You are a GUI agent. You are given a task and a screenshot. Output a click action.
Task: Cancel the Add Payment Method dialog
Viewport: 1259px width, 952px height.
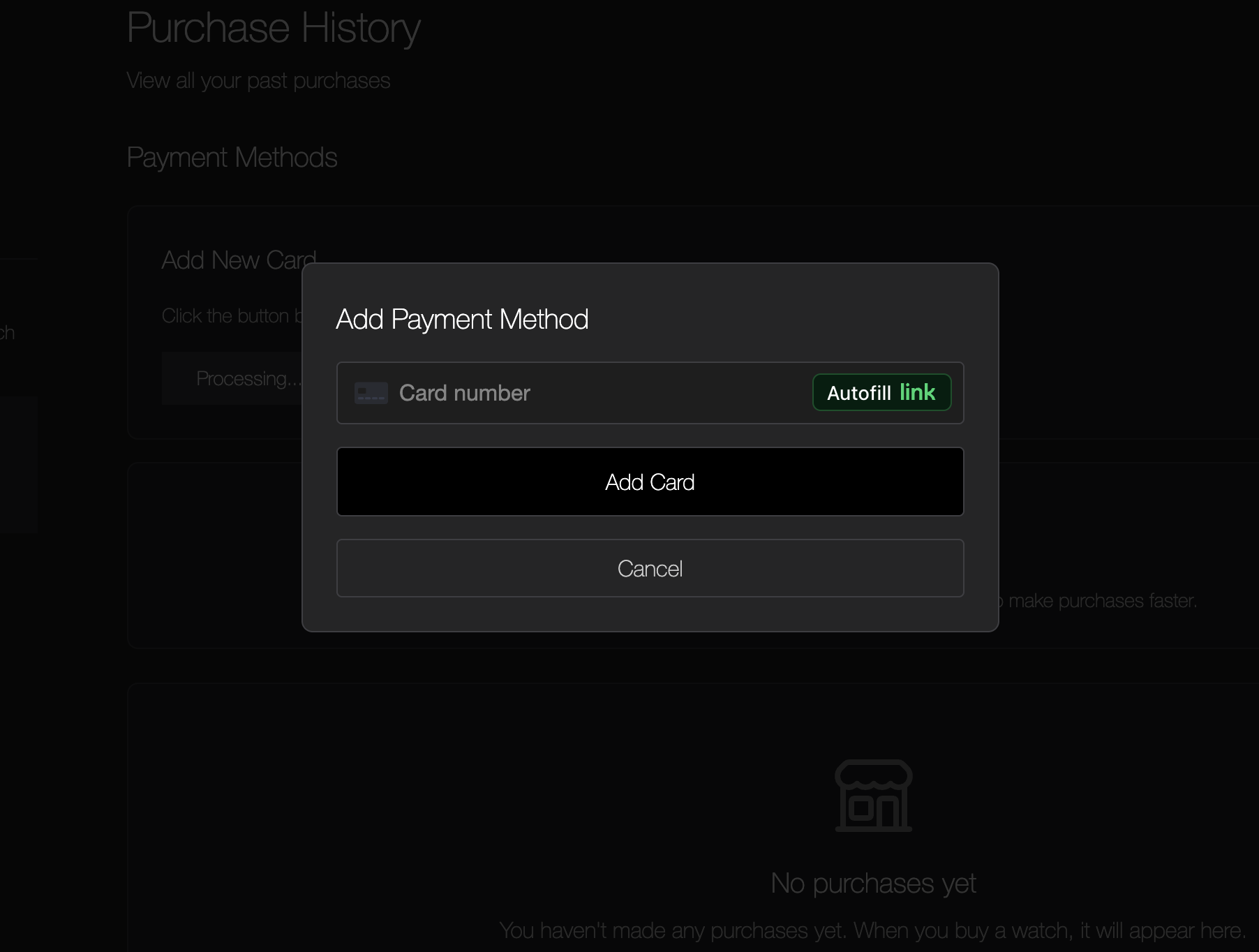pyautogui.click(x=649, y=568)
